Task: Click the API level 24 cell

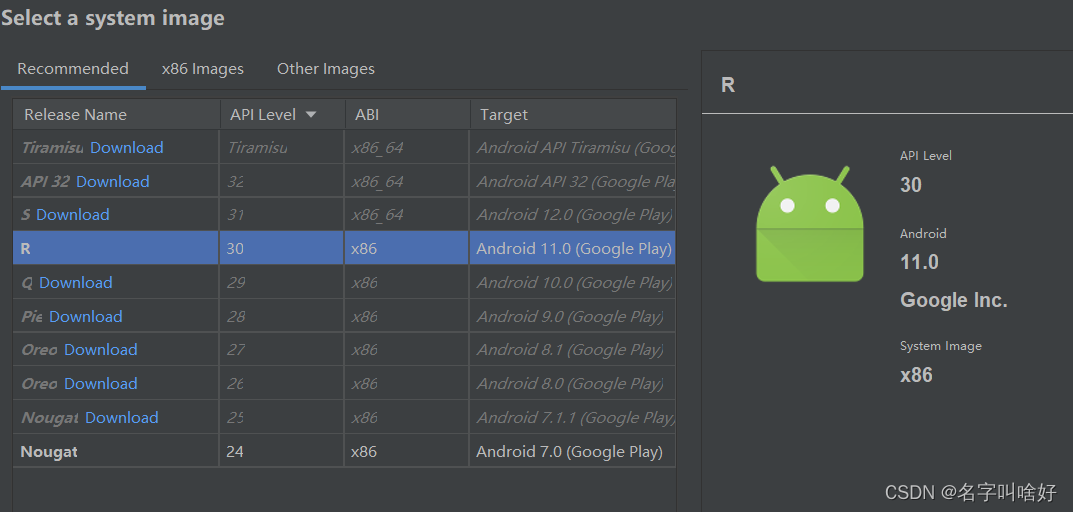Action: tap(282, 451)
